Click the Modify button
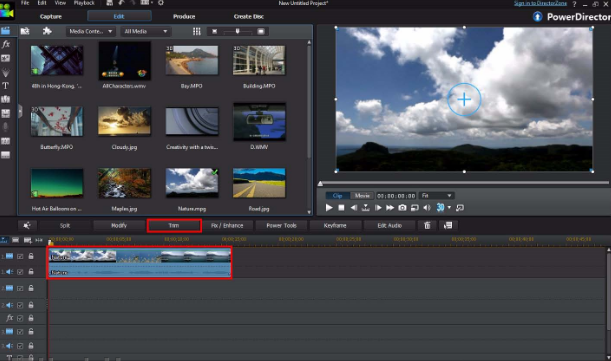 pos(119,225)
